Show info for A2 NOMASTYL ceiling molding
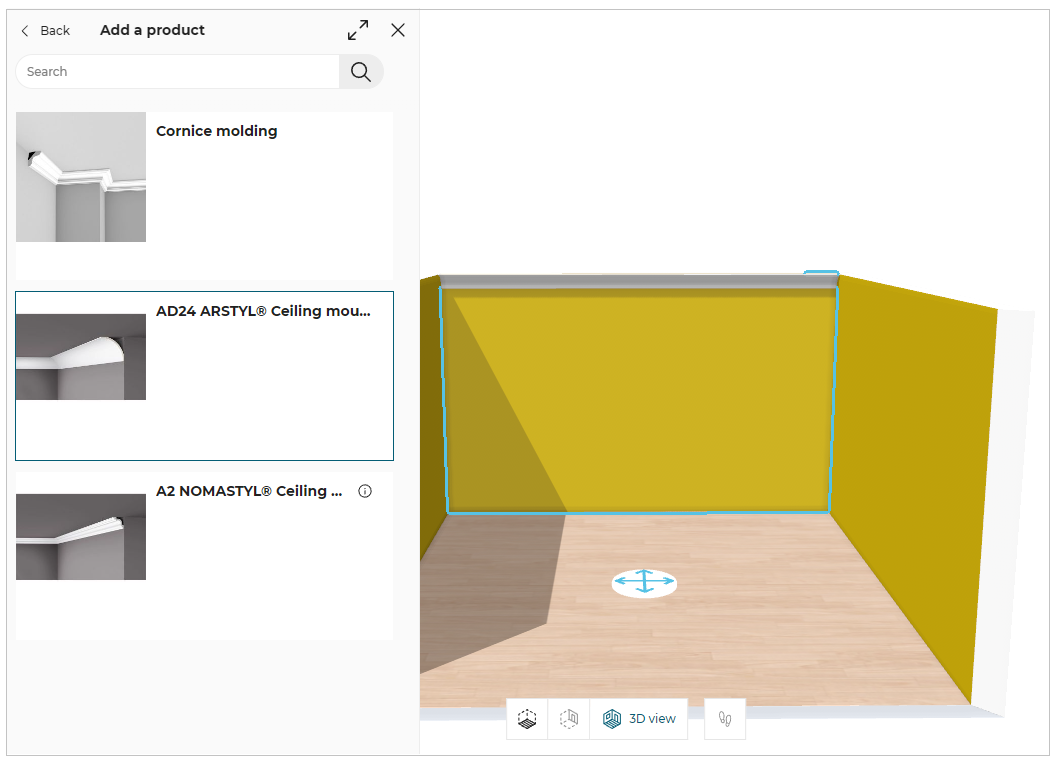The height and width of the screenshot is (761, 1056). pyautogui.click(x=365, y=491)
